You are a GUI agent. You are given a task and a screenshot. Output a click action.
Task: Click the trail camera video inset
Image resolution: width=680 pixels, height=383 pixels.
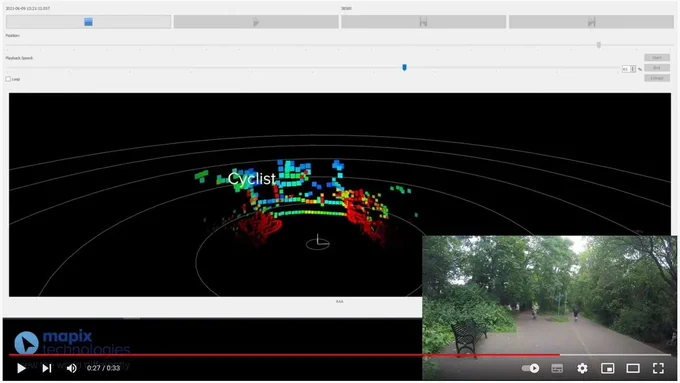549,307
